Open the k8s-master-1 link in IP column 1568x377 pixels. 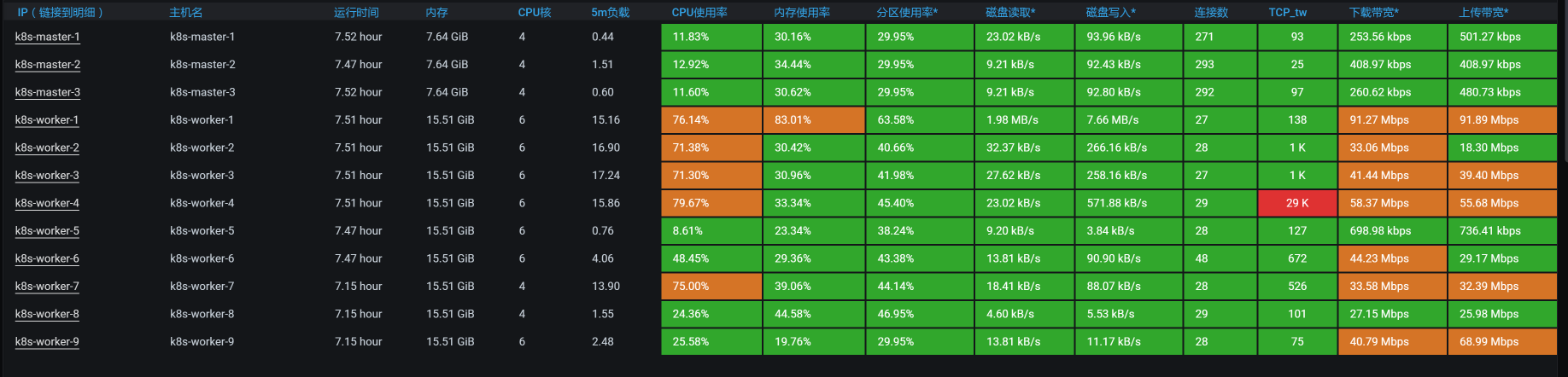[x=47, y=37]
